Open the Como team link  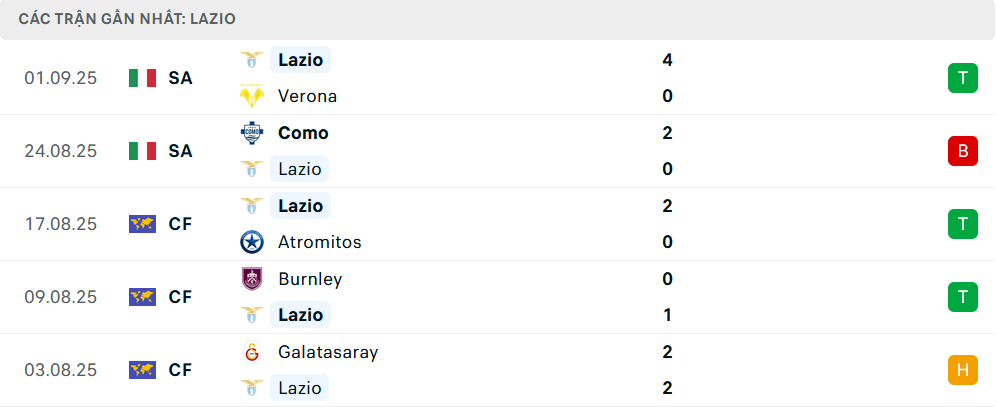303,133
